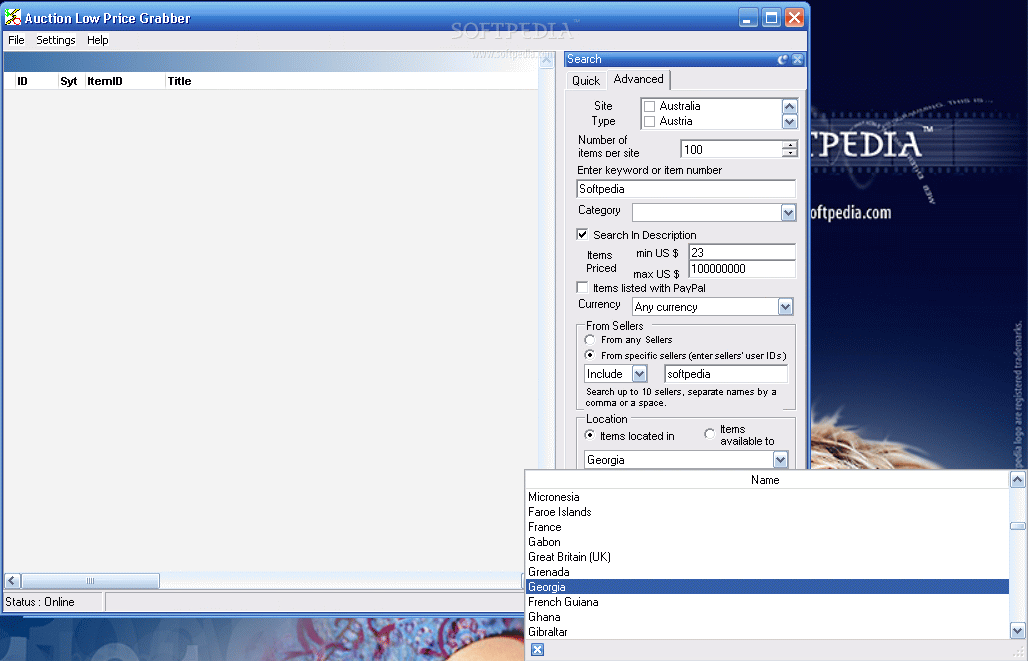Open the File menu
The height and width of the screenshot is (661, 1028).
click(16, 40)
